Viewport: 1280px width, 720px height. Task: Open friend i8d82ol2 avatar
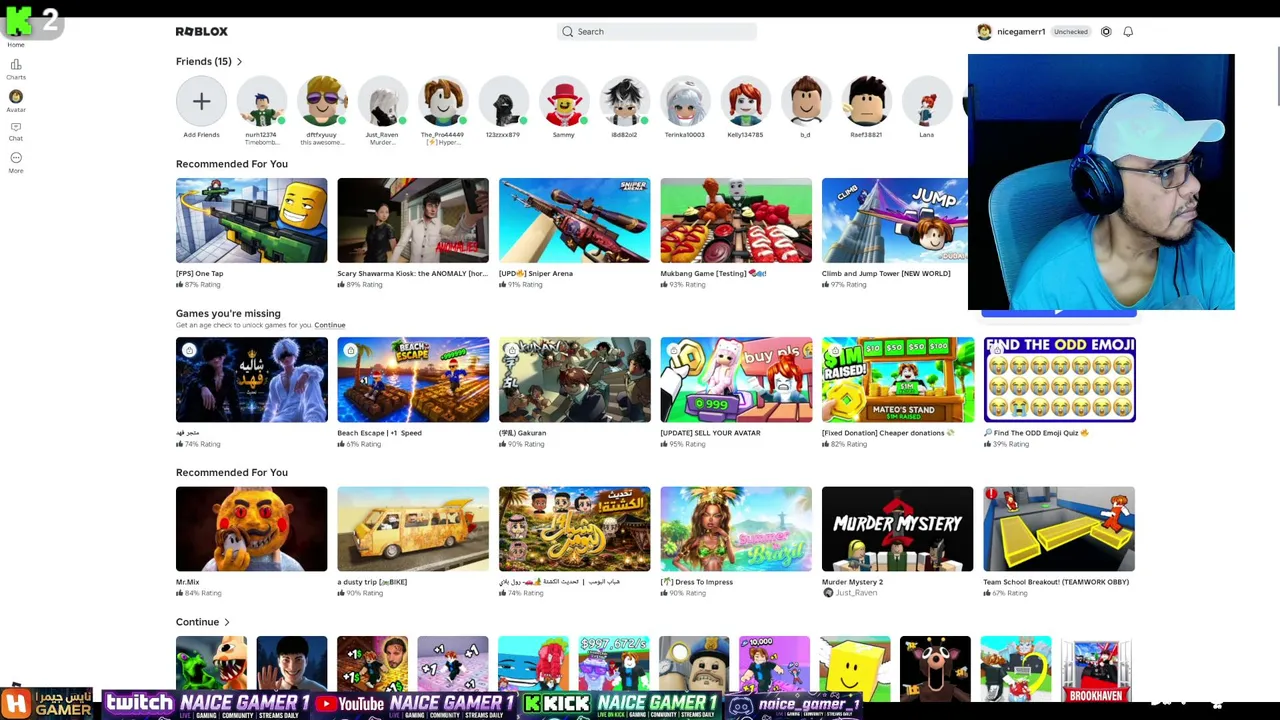[x=624, y=102]
